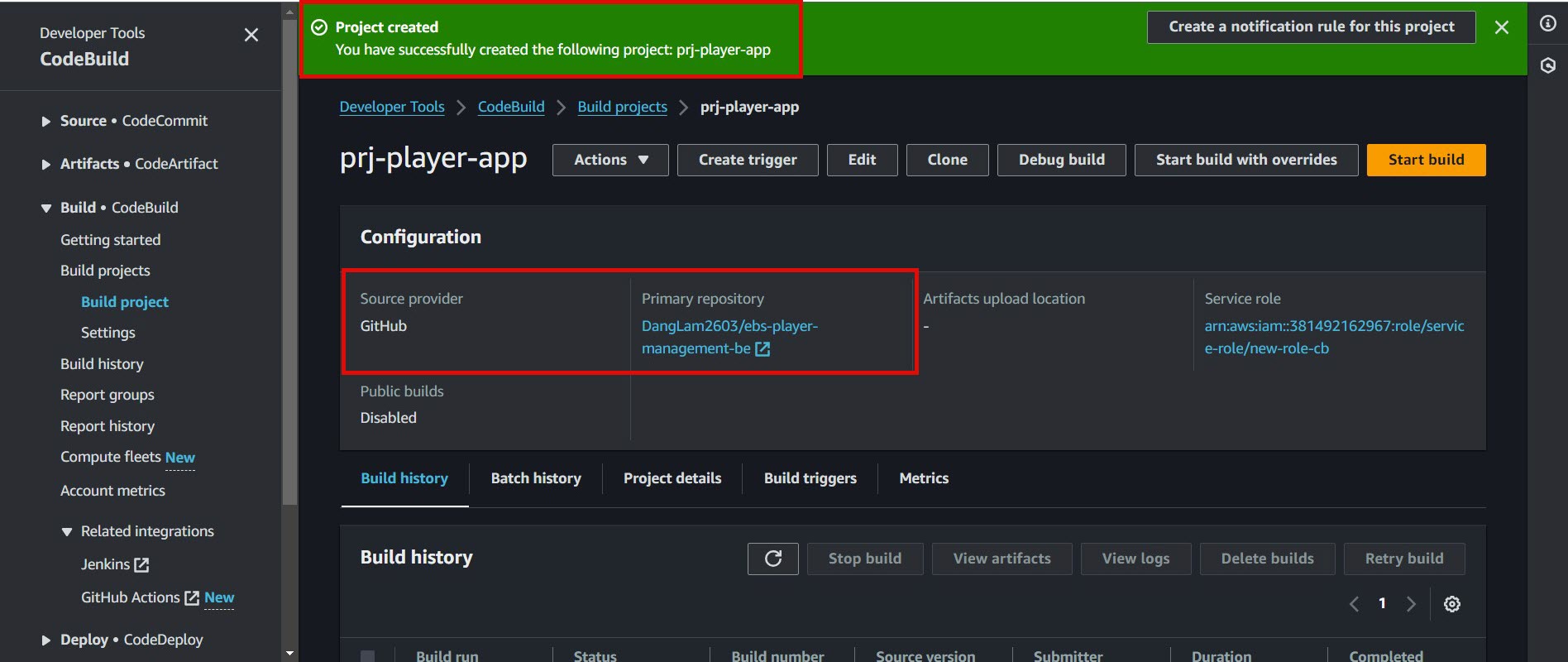Click the Submitter column header

1068,655
